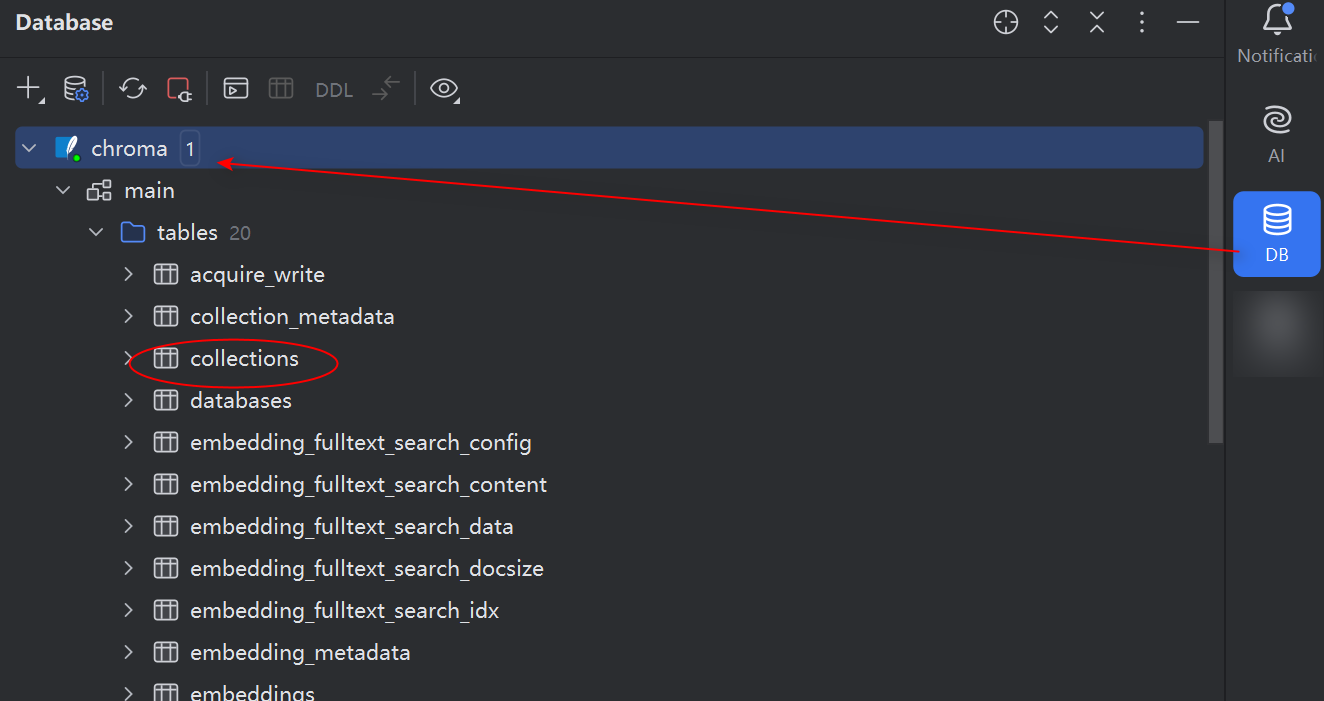Click the DB tool window button
The image size is (1324, 701).
[1277, 234]
